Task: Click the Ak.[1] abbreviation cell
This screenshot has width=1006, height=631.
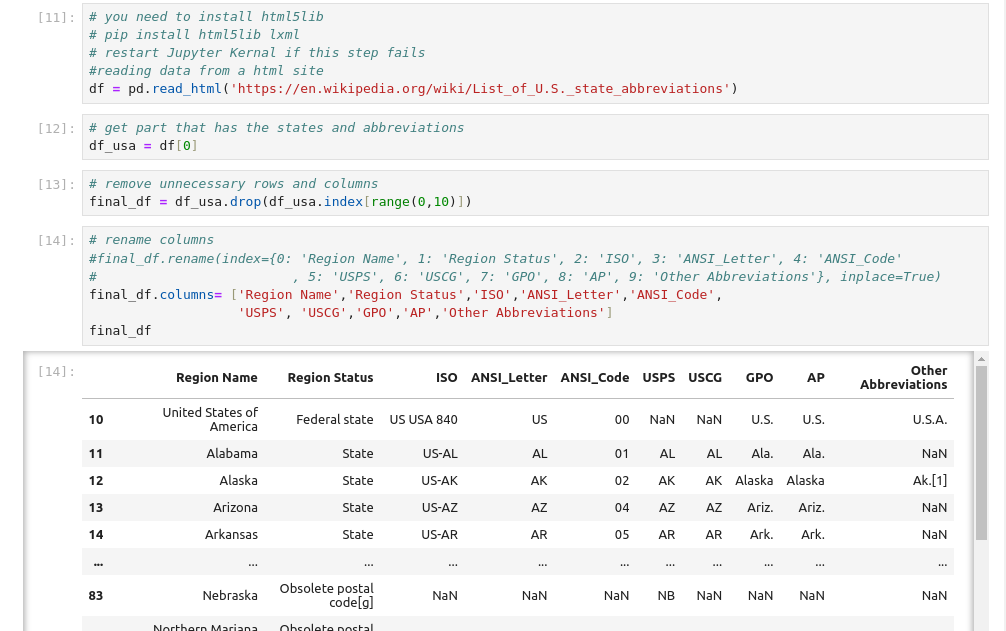Action: pos(929,481)
